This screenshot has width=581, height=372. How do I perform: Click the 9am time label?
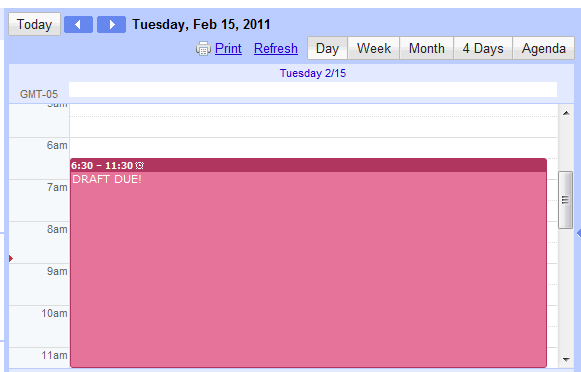click(x=57, y=271)
